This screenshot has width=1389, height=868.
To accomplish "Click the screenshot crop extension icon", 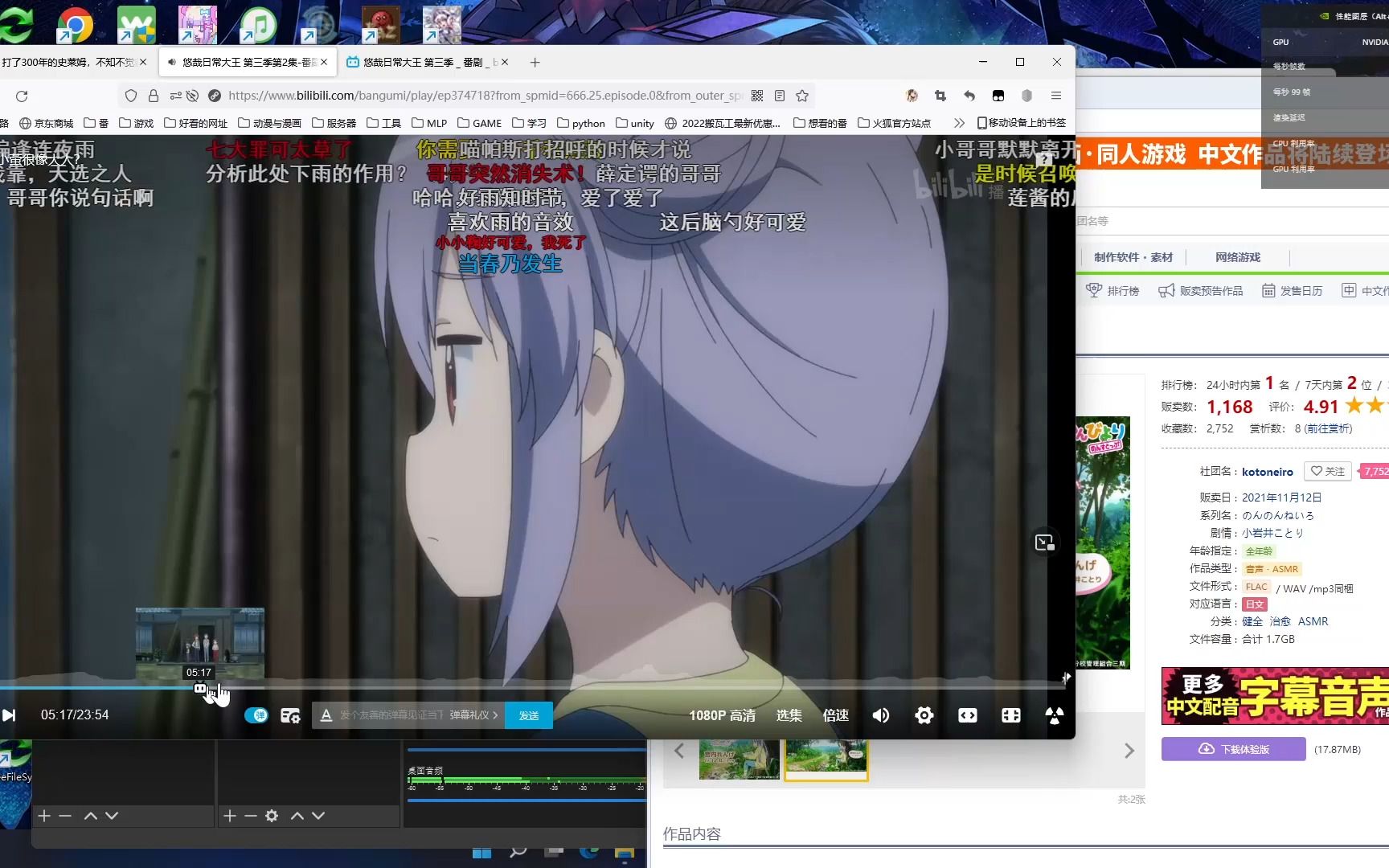I will point(940,96).
